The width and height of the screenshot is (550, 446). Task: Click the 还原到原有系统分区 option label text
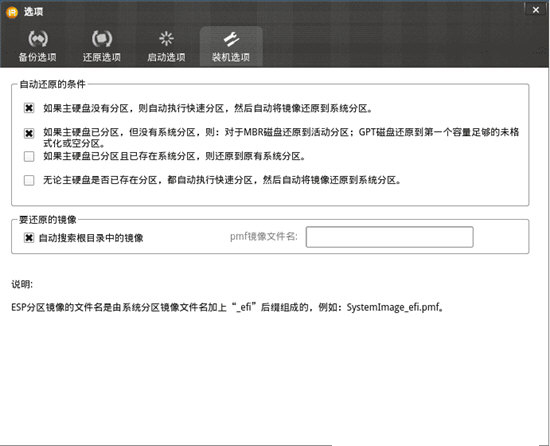pos(174,156)
